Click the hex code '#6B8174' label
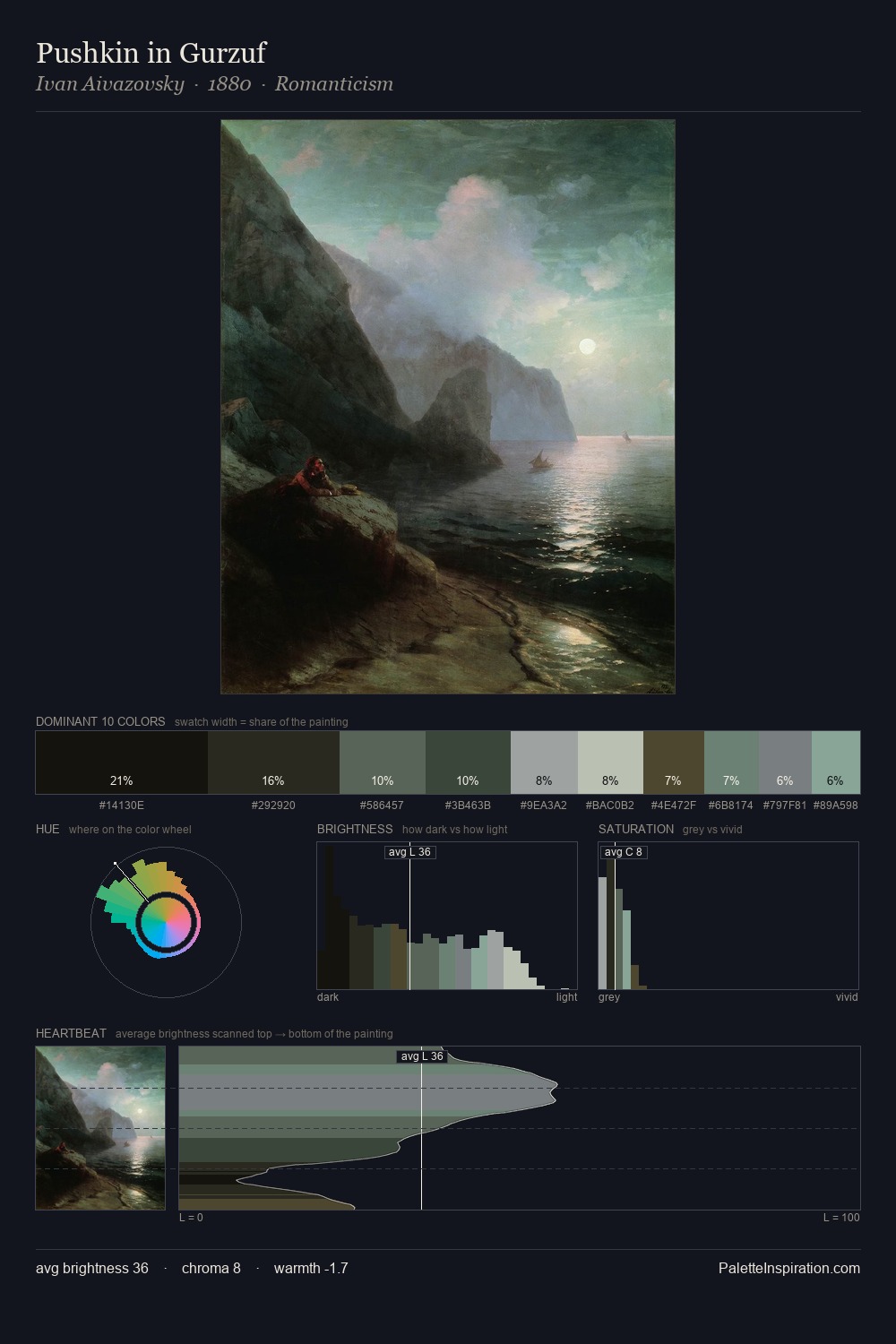The width and height of the screenshot is (896, 1344). (731, 806)
